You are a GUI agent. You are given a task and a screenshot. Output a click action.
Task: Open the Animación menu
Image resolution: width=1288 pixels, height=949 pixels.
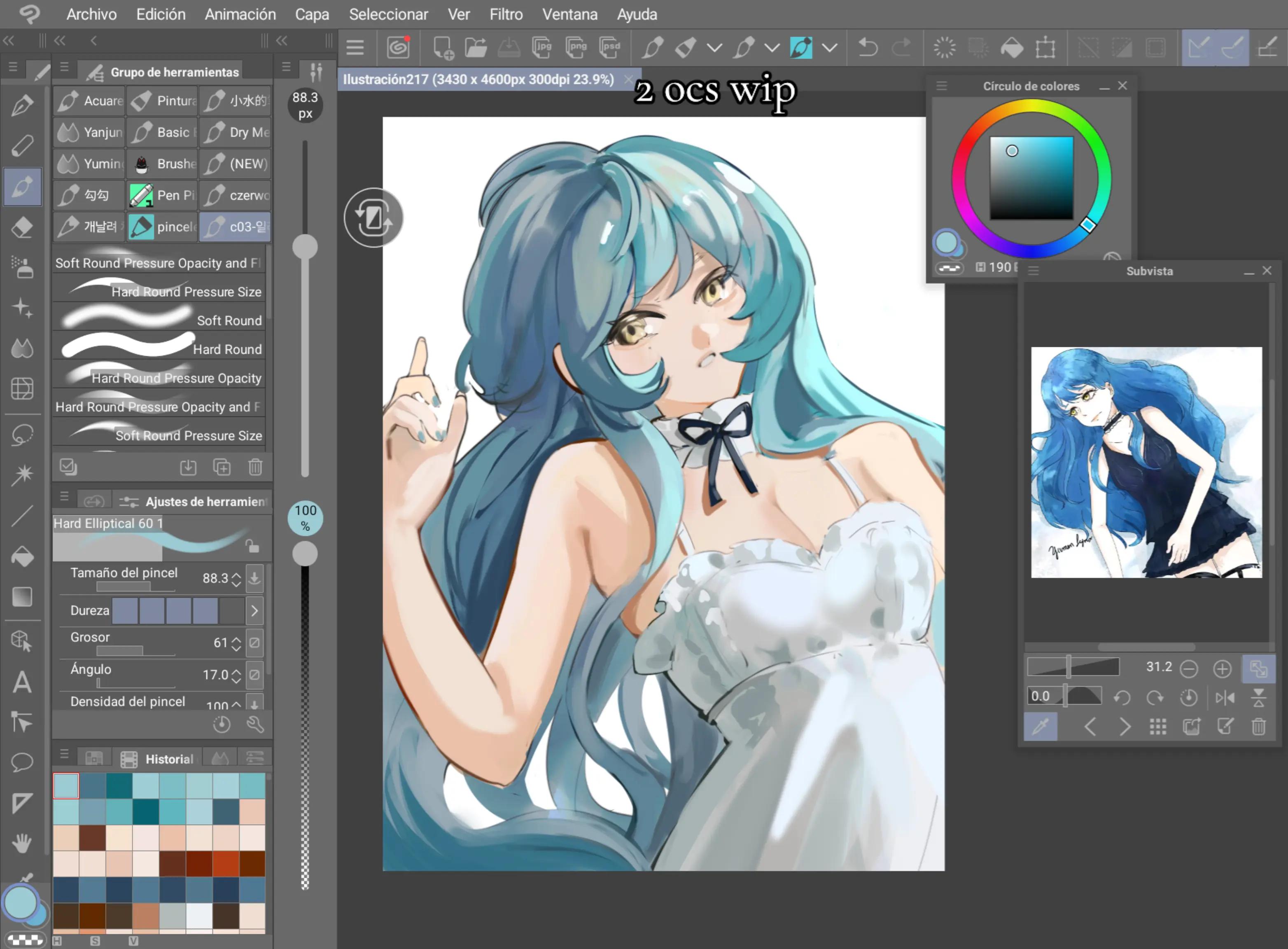pyautogui.click(x=240, y=14)
